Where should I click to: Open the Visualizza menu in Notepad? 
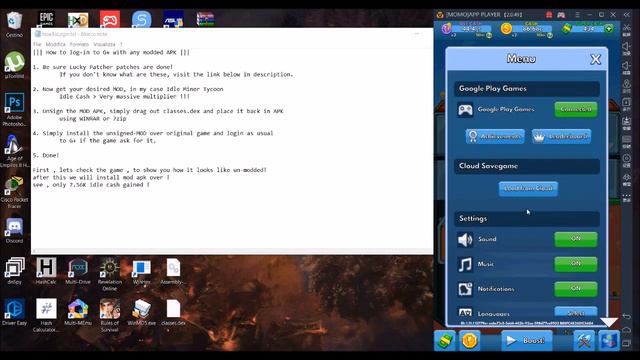pyautogui.click(x=104, y=44)
